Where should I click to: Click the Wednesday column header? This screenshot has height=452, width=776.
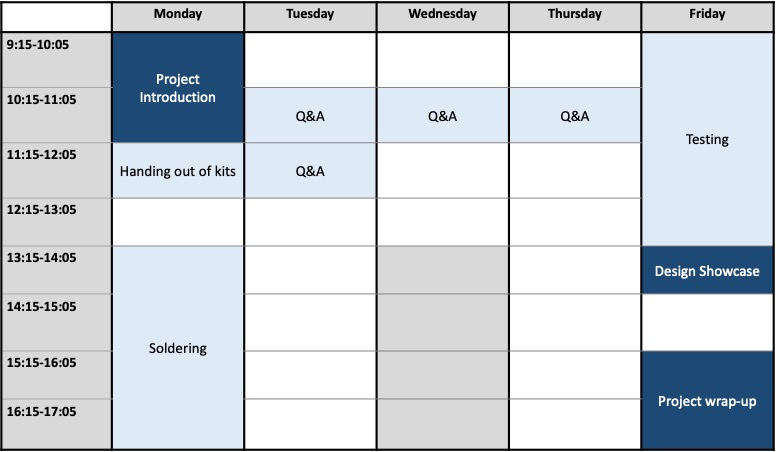(442, 15)
